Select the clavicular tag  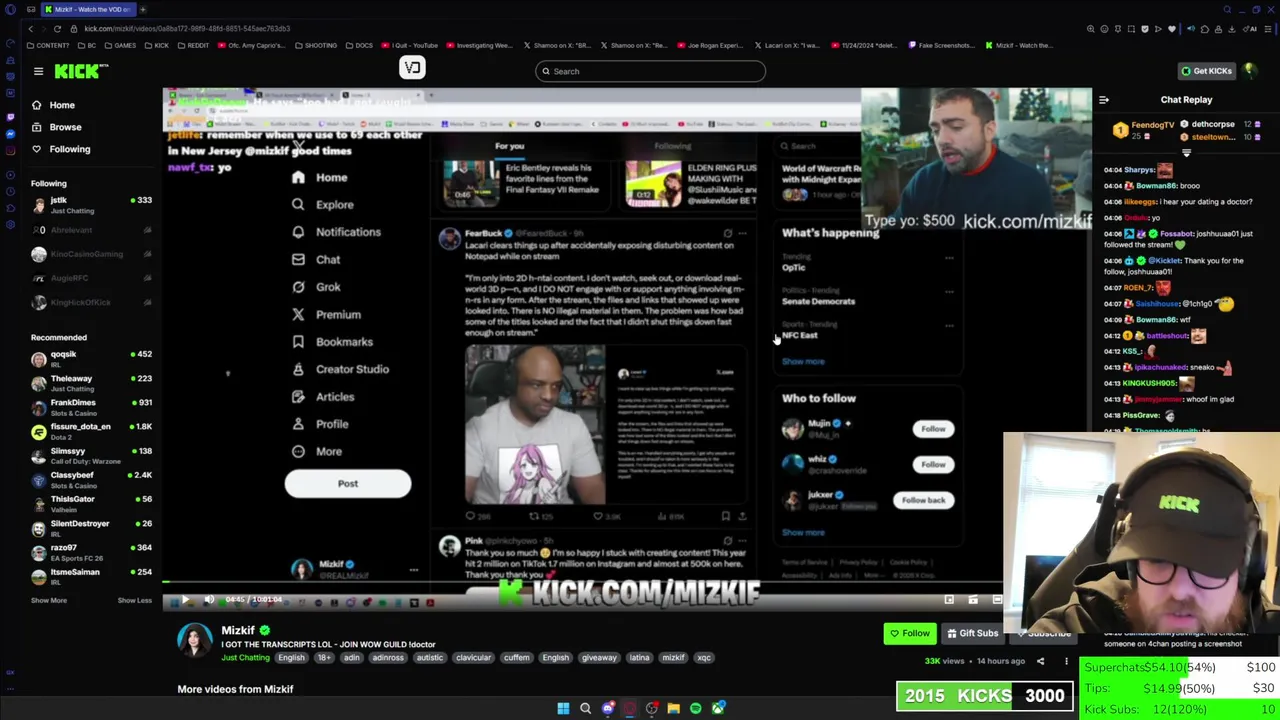[473, 658]
